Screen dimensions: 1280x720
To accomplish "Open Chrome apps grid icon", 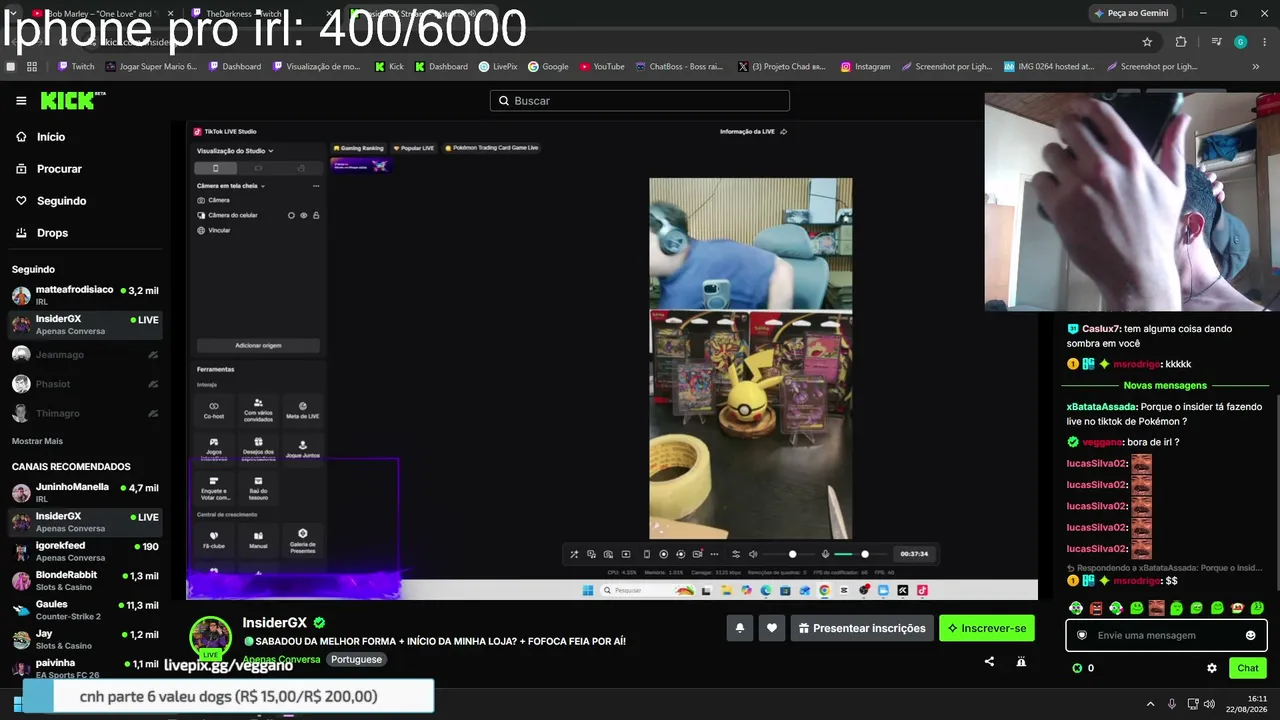I will point(32,67).
